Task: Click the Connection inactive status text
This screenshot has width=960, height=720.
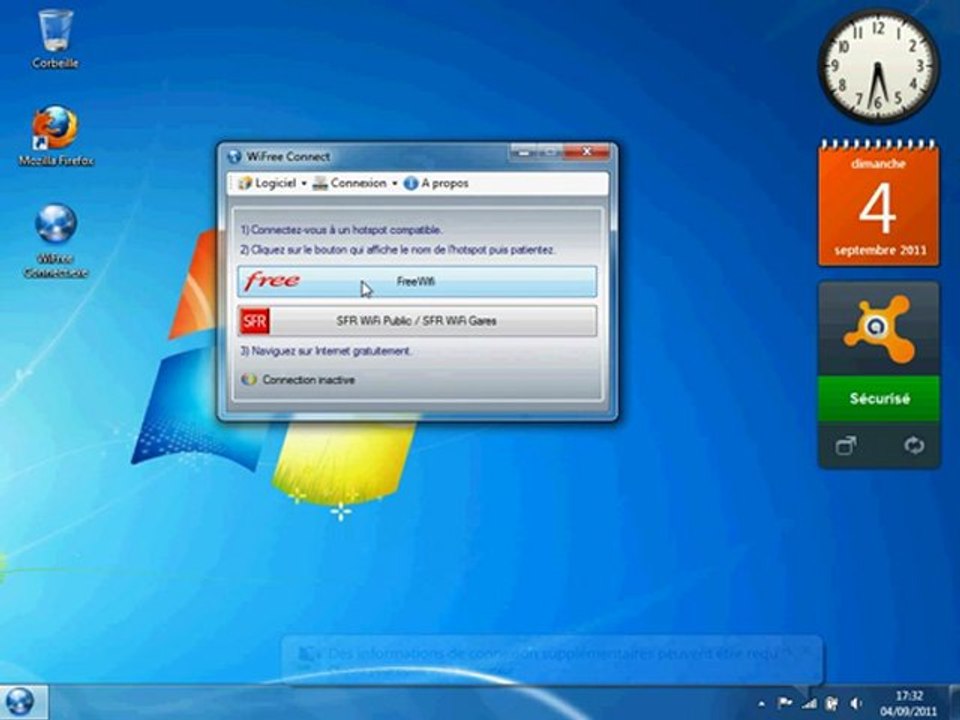Action: click(x=309, y=380)
